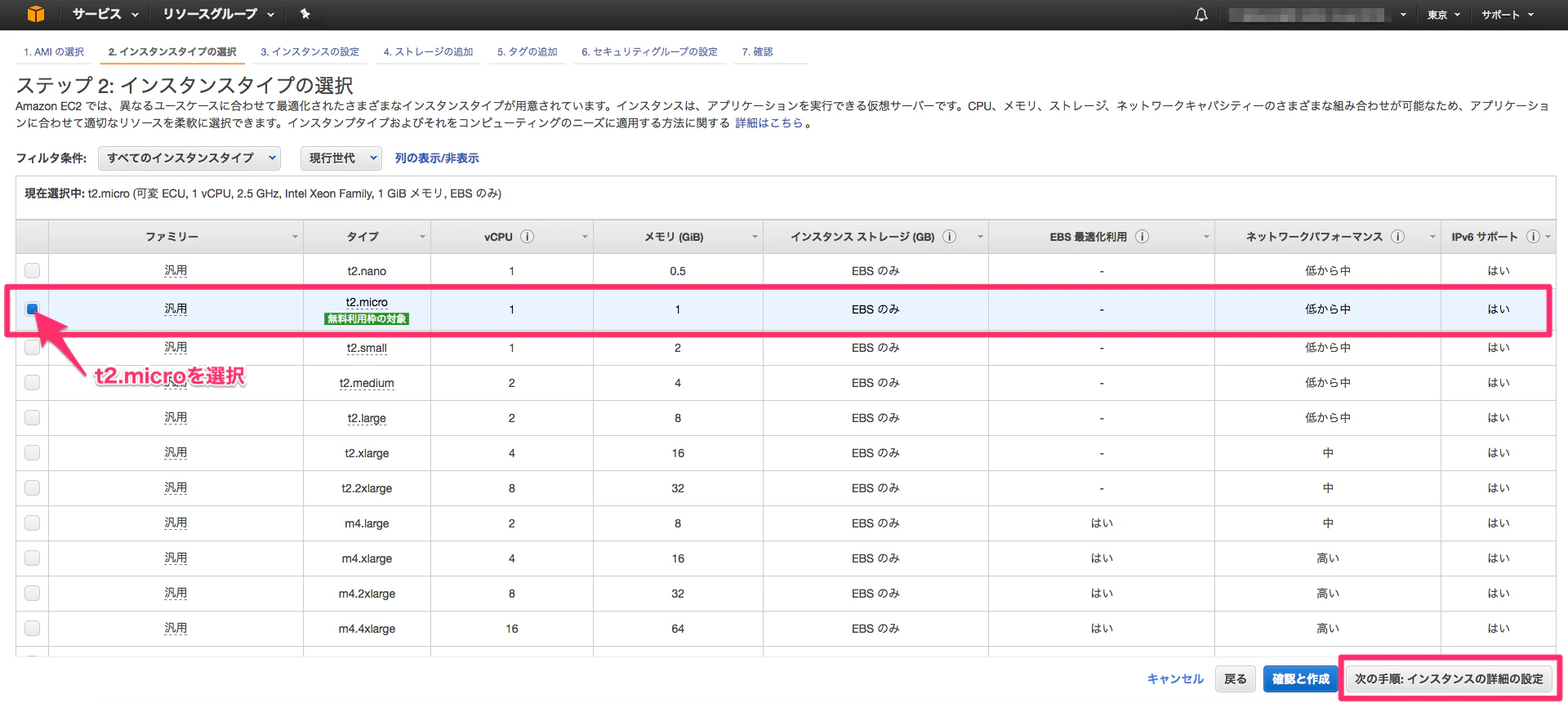Open the 現行世代 generation dropdown
Screen dimensions: 1568x703
pos(341,158)
